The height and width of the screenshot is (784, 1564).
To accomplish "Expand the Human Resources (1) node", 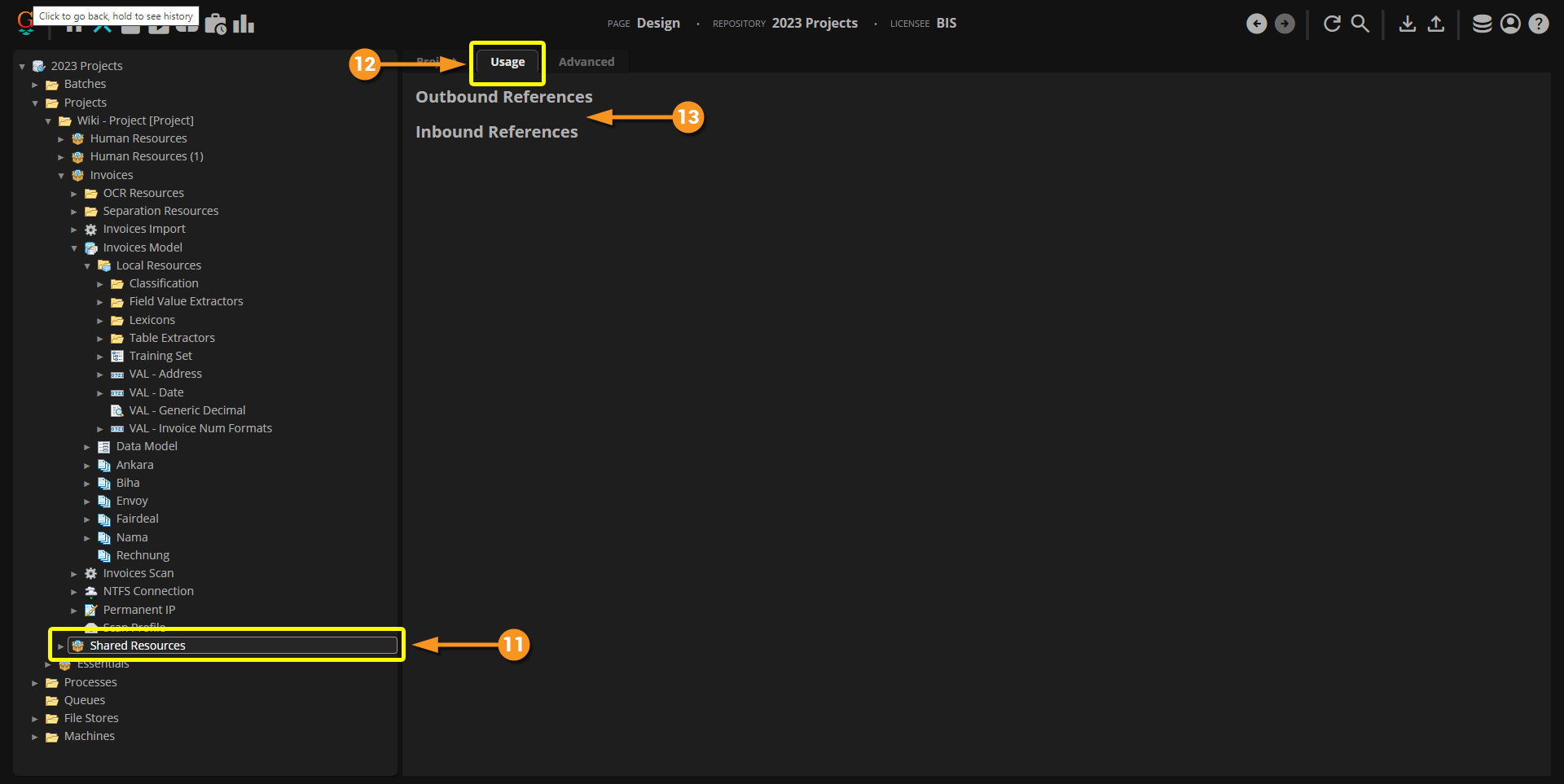I will click(61, 157).
